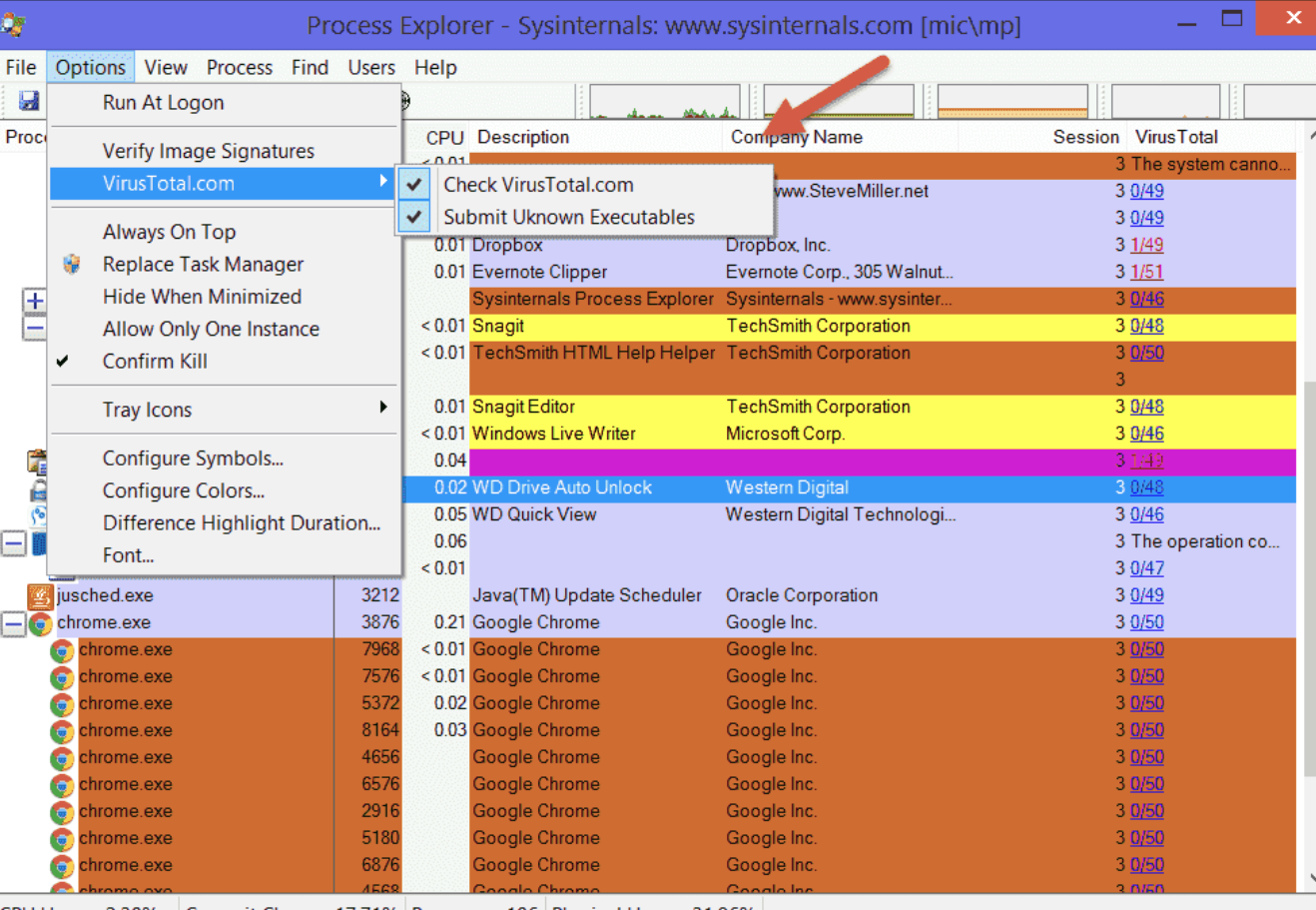This screenshot has height=910, width=1316.
Task: Click the CPU usage history graph
Action: click(664, 101)
